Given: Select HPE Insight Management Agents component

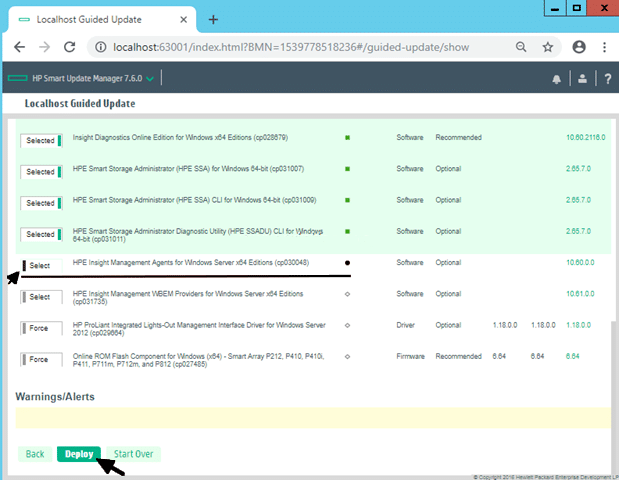Looking at the screenshot, I should tap(41, 266).
